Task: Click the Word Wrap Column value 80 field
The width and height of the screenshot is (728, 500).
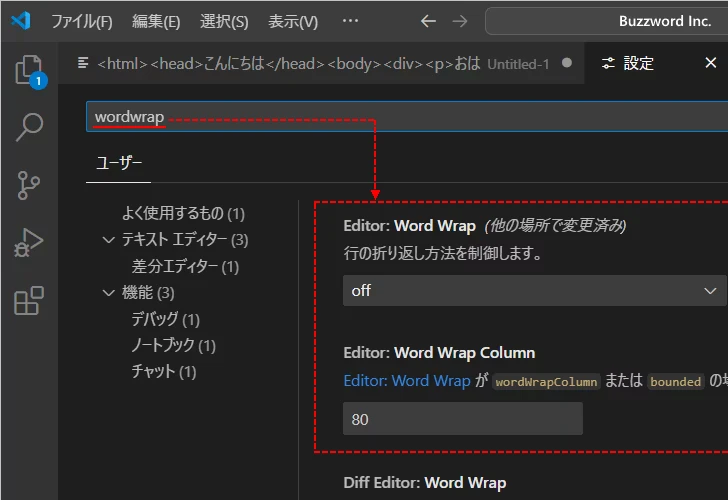Action: coord(462,419)
